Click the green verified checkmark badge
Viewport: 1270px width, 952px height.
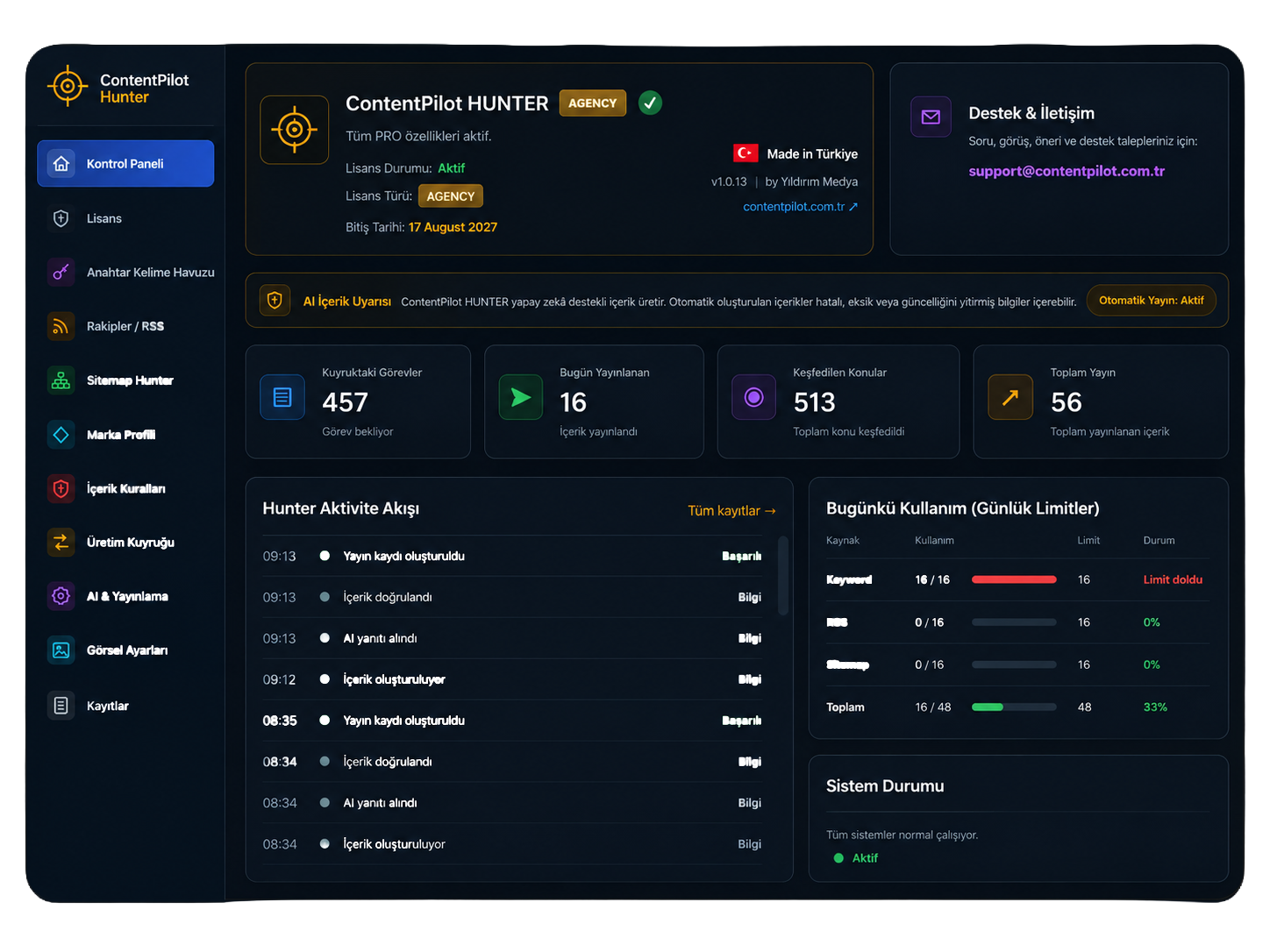point(650,103)
